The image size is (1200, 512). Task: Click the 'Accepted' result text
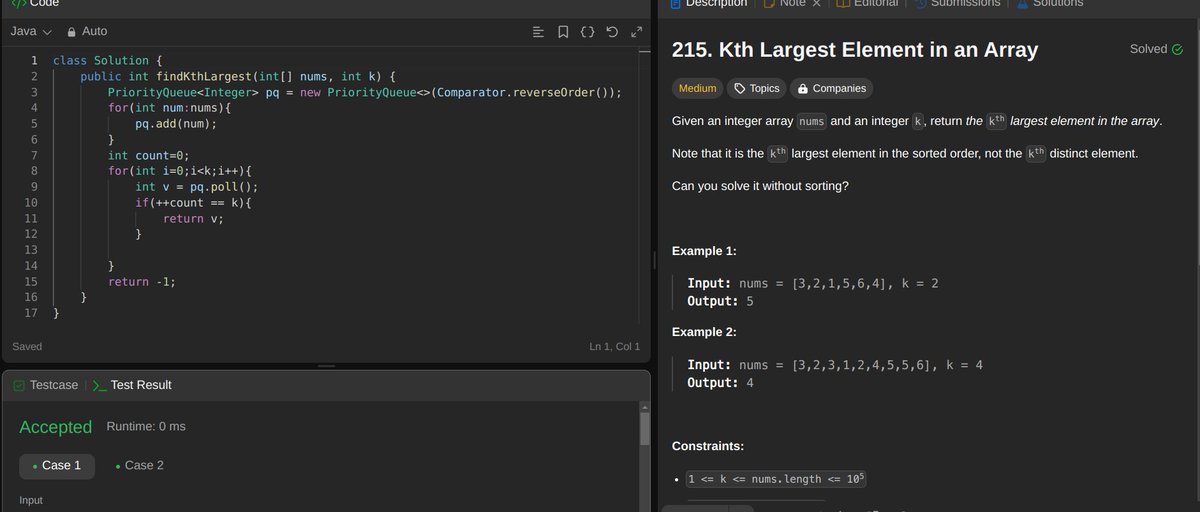(56, 427)
